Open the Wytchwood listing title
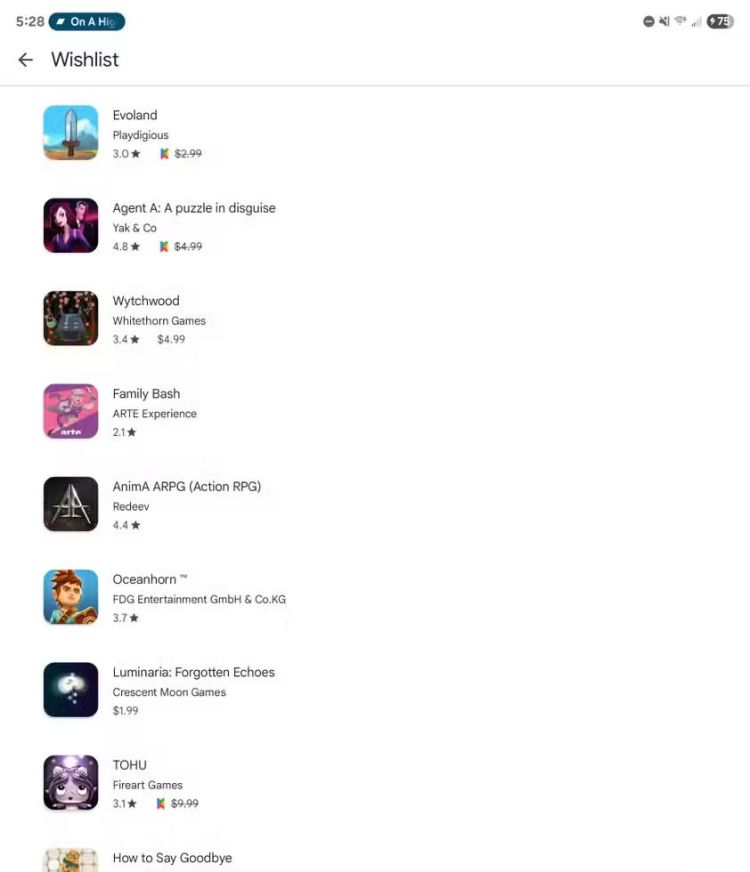This screenshot has width=750, height=872. pos(146,301)
